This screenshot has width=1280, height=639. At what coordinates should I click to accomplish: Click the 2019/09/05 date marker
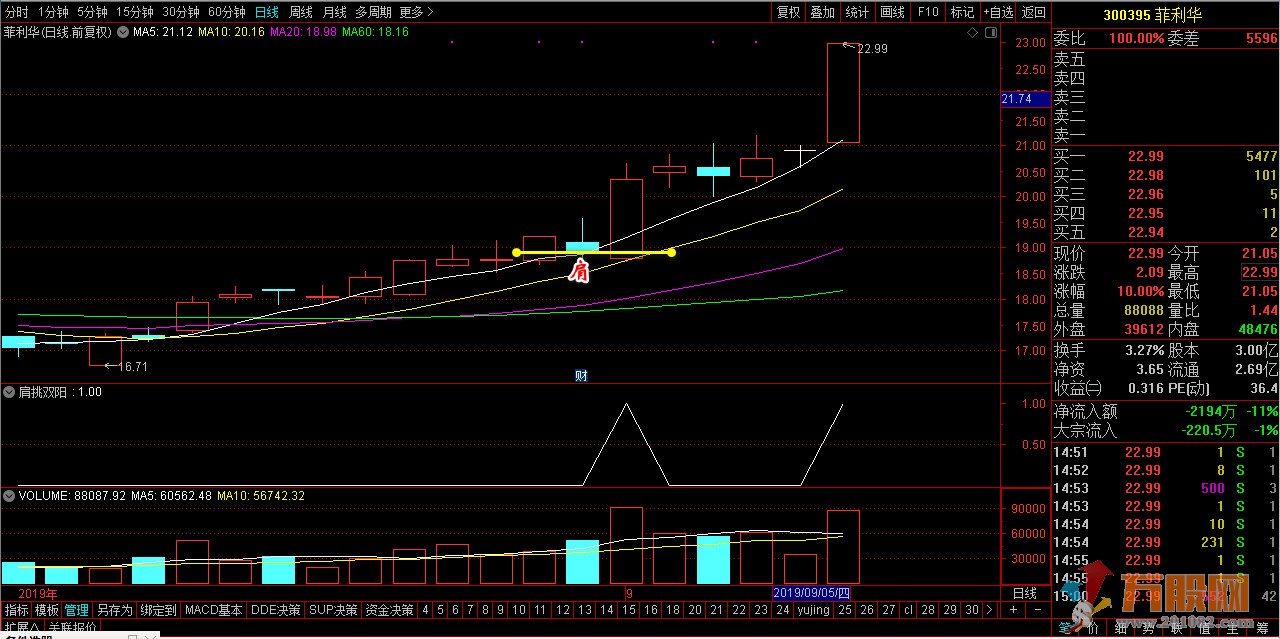coord(812,593)
